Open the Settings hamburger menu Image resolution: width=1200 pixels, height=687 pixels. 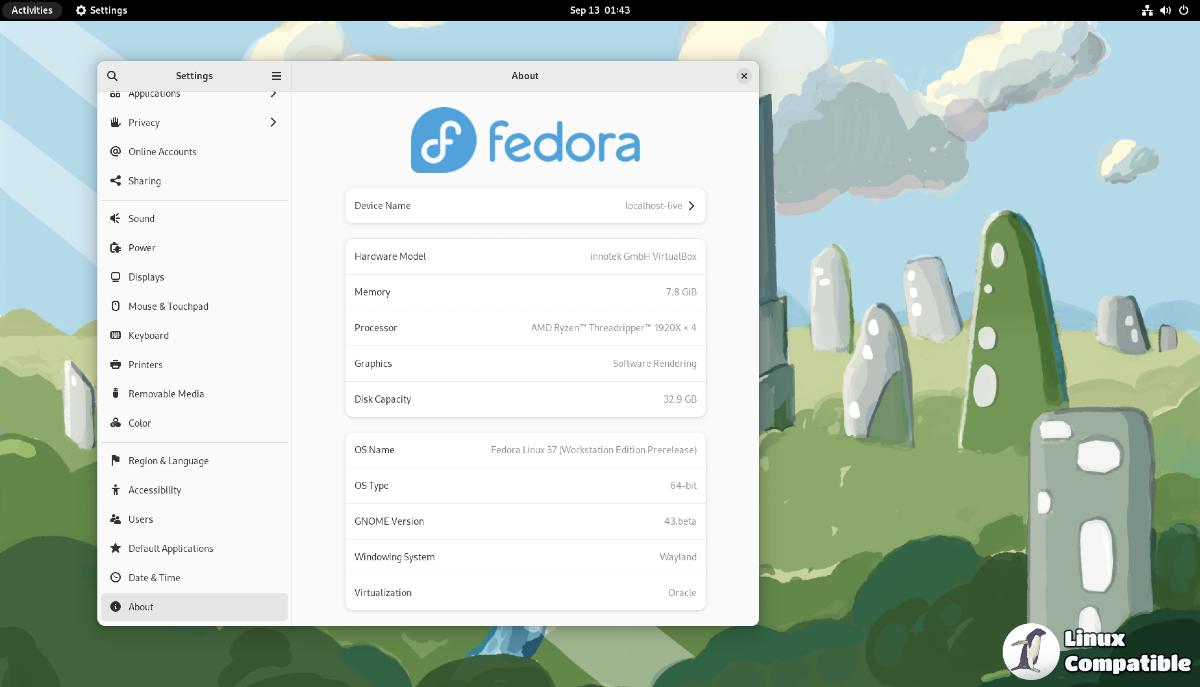click(x=277, y=76)
